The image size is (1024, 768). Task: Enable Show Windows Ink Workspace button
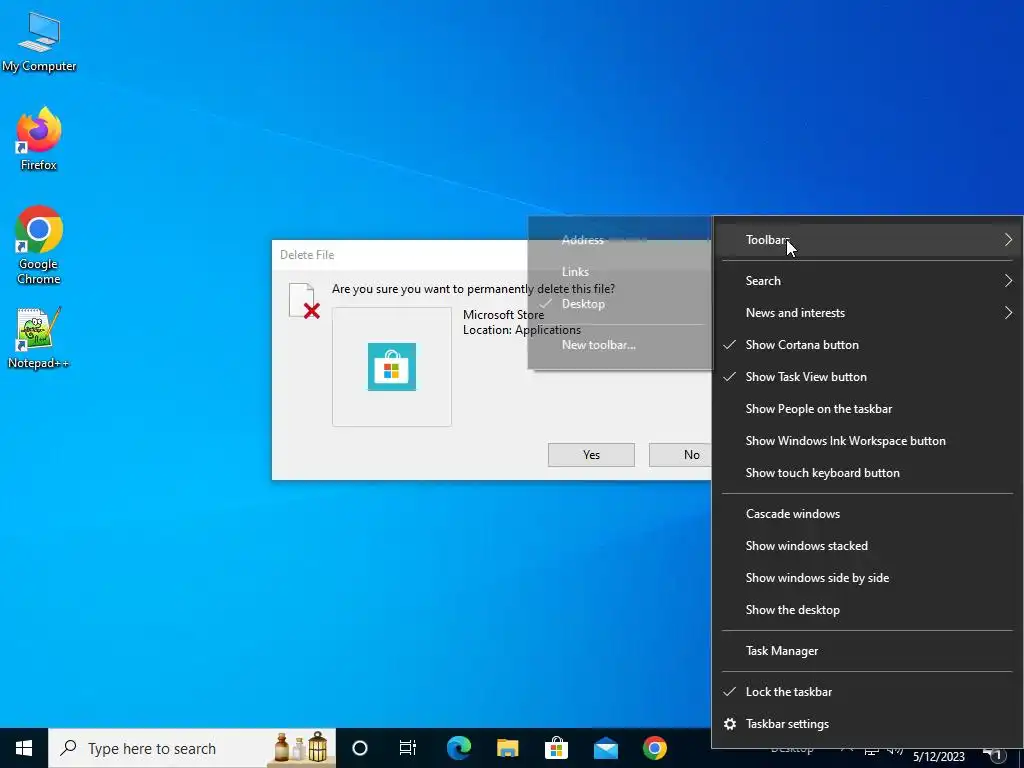[x=867, y=441]
